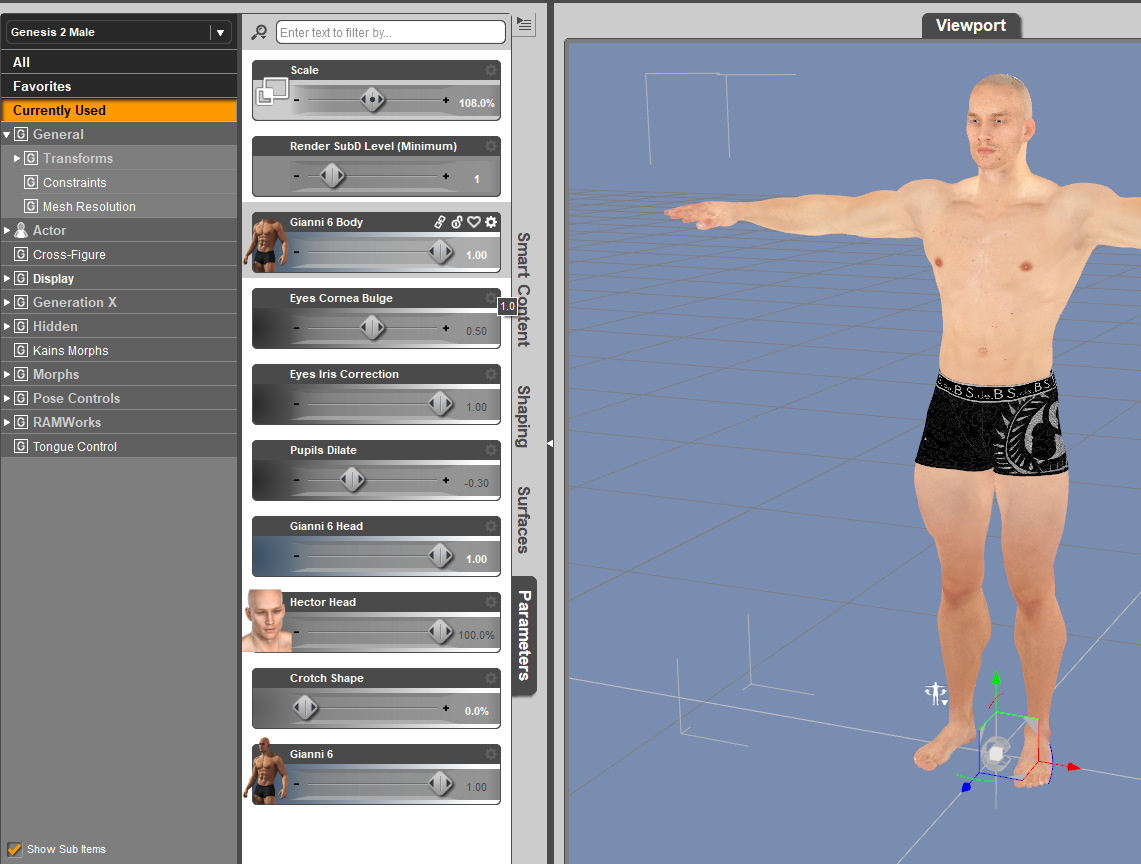
Task: Expand the Generation X group
Action: click(x=7, y=302)
